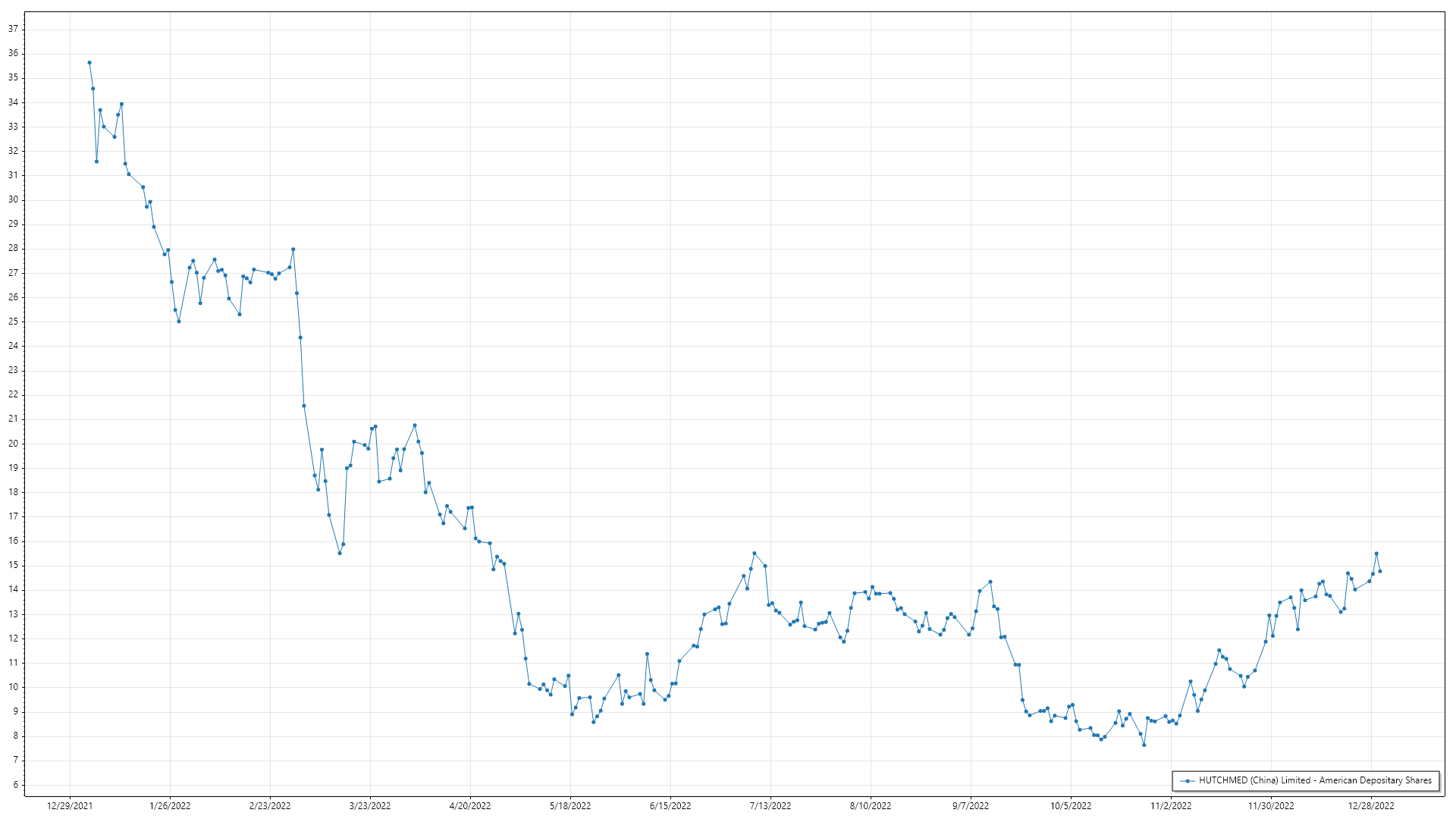1456x819 pixels.
Task: Click the 6 value on the y-axis
Action: point(16,785)
